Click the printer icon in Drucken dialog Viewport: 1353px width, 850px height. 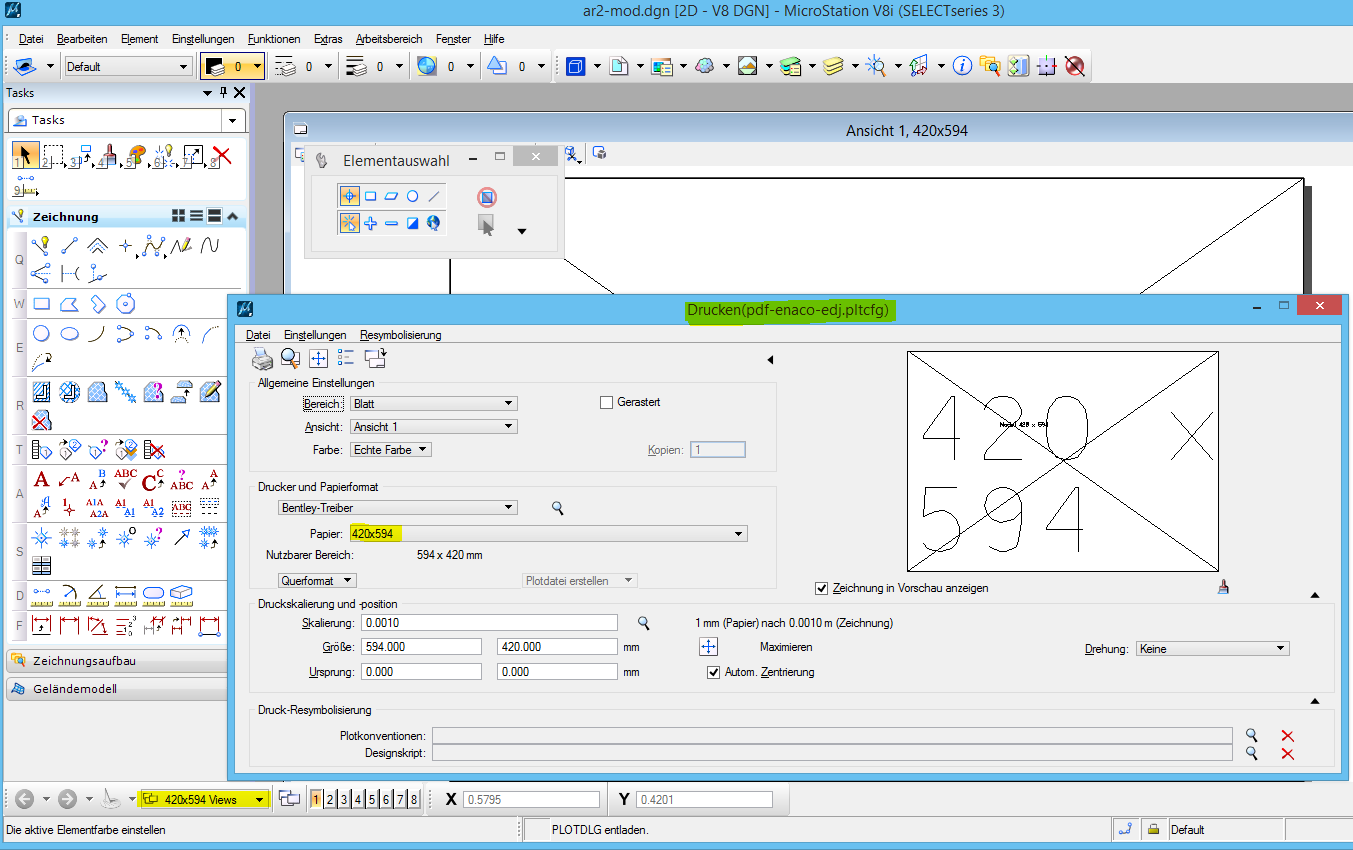click(x=262, y=359)
